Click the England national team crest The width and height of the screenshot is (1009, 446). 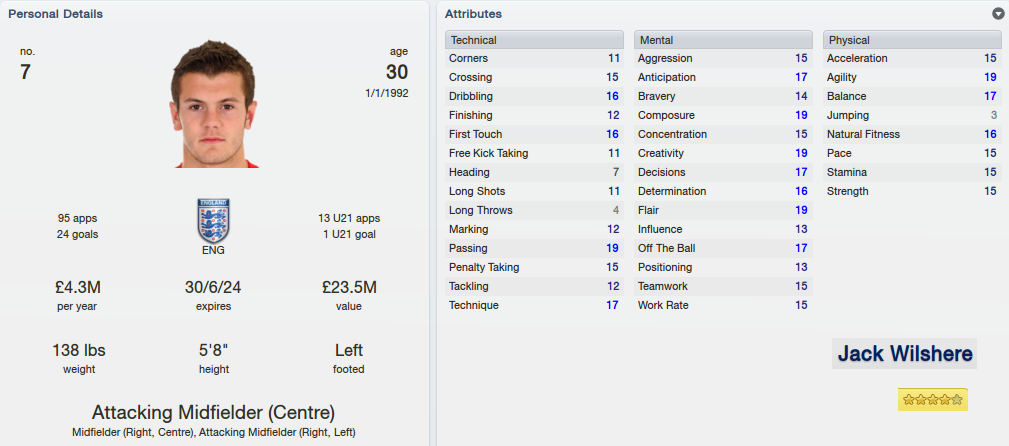pos(213,220)
